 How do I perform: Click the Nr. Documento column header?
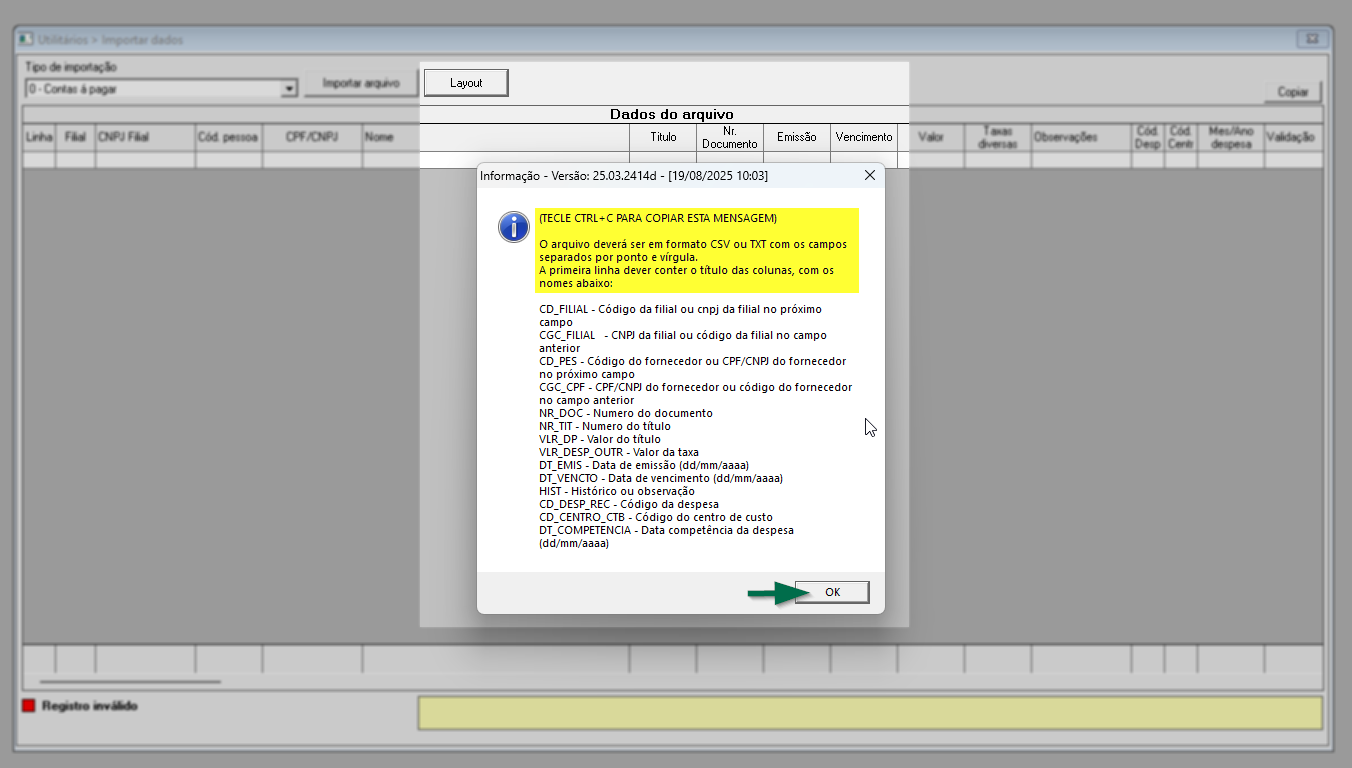[x=730, y=137]
